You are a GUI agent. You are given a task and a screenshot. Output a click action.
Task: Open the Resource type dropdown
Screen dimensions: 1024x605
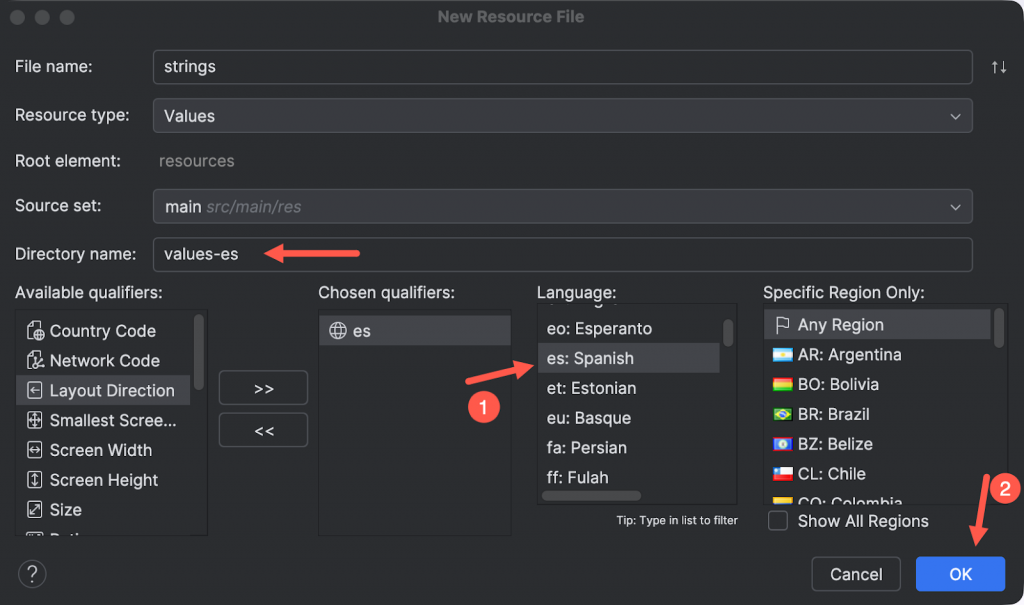tap(562, 116)
